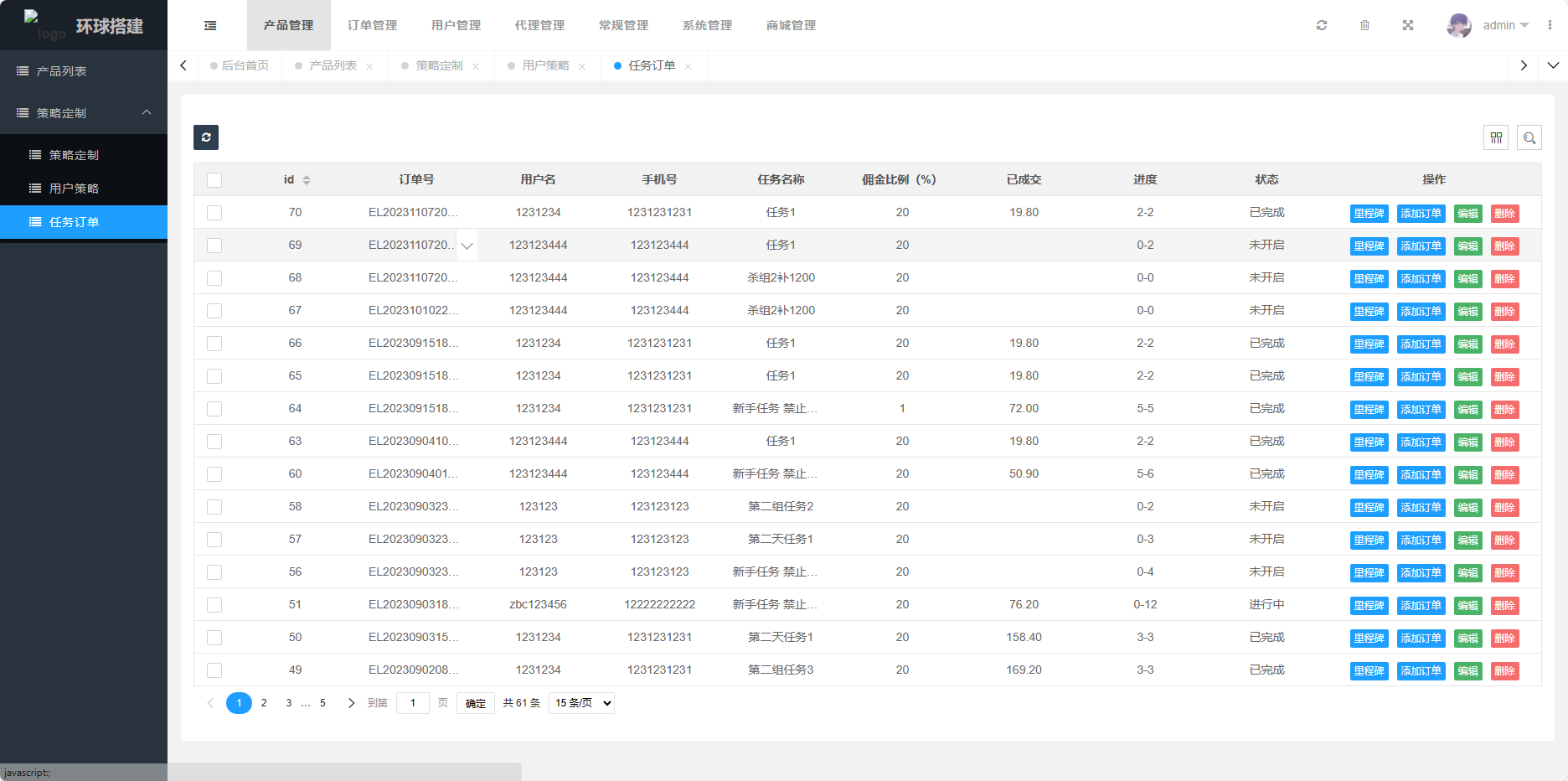Viewport: 1568px width, 781px height.
Task: Click the refresh icon in the top header
Action: coord(1322,25)
